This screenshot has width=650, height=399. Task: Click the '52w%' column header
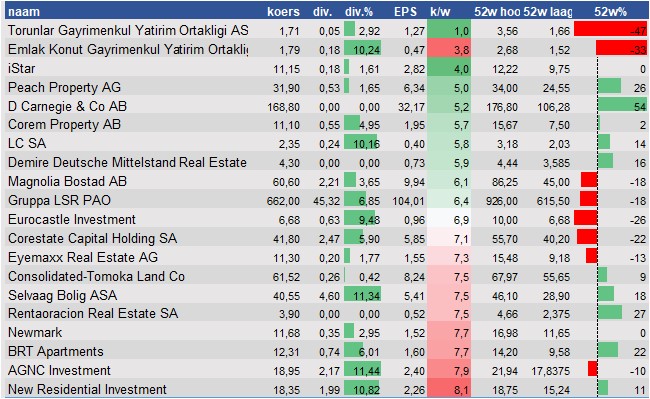pyautogui.click(x=610, y=12)
